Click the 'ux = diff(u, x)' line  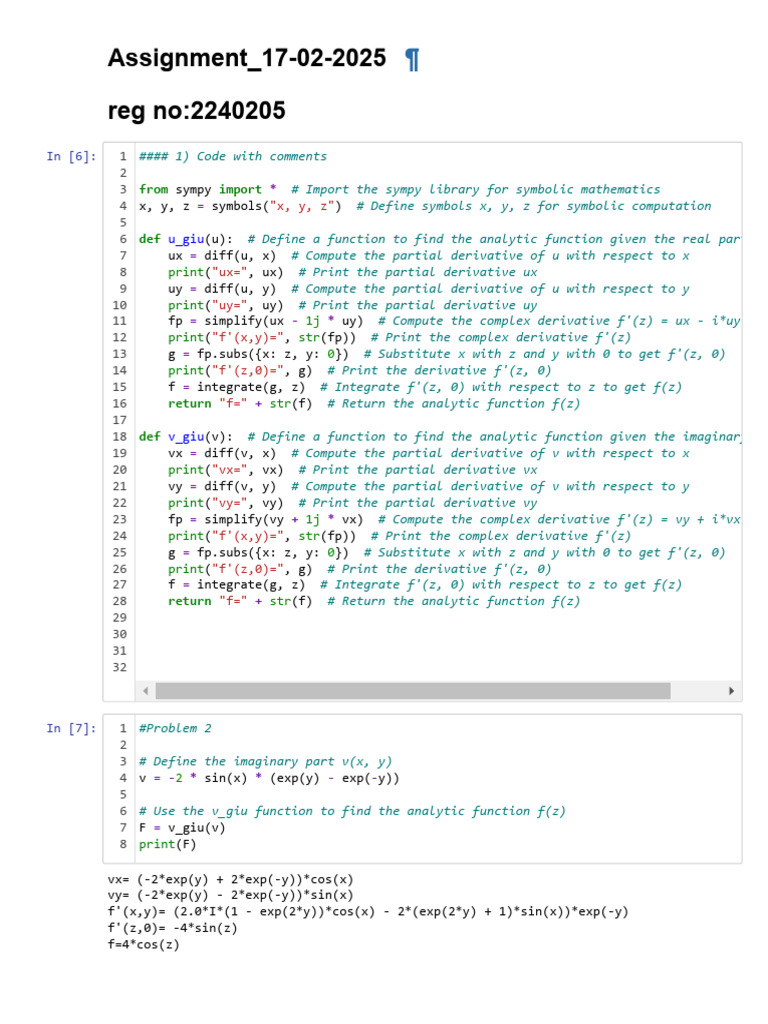(x=428, y=255)
